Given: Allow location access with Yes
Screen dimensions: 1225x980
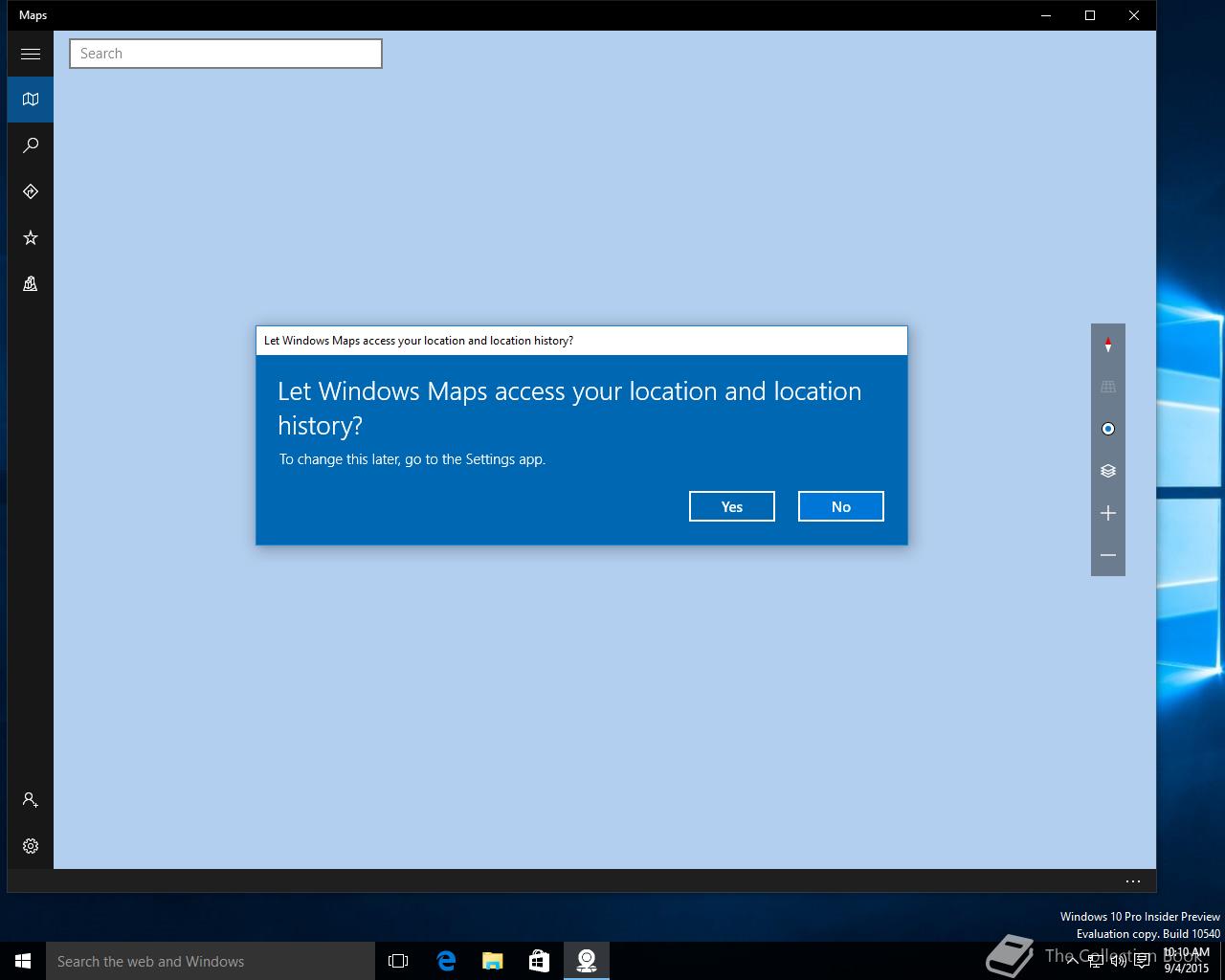Looking at the screenshot, I should point(732,506).
